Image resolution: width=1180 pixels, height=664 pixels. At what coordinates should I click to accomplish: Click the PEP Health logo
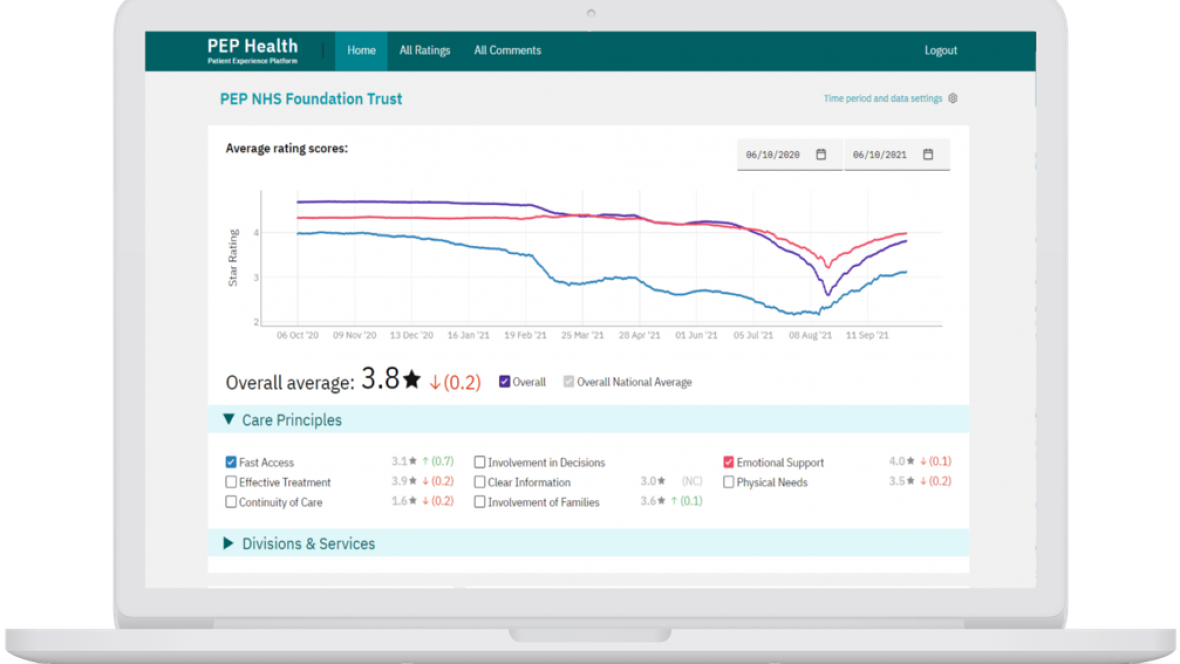coord(252,50)
